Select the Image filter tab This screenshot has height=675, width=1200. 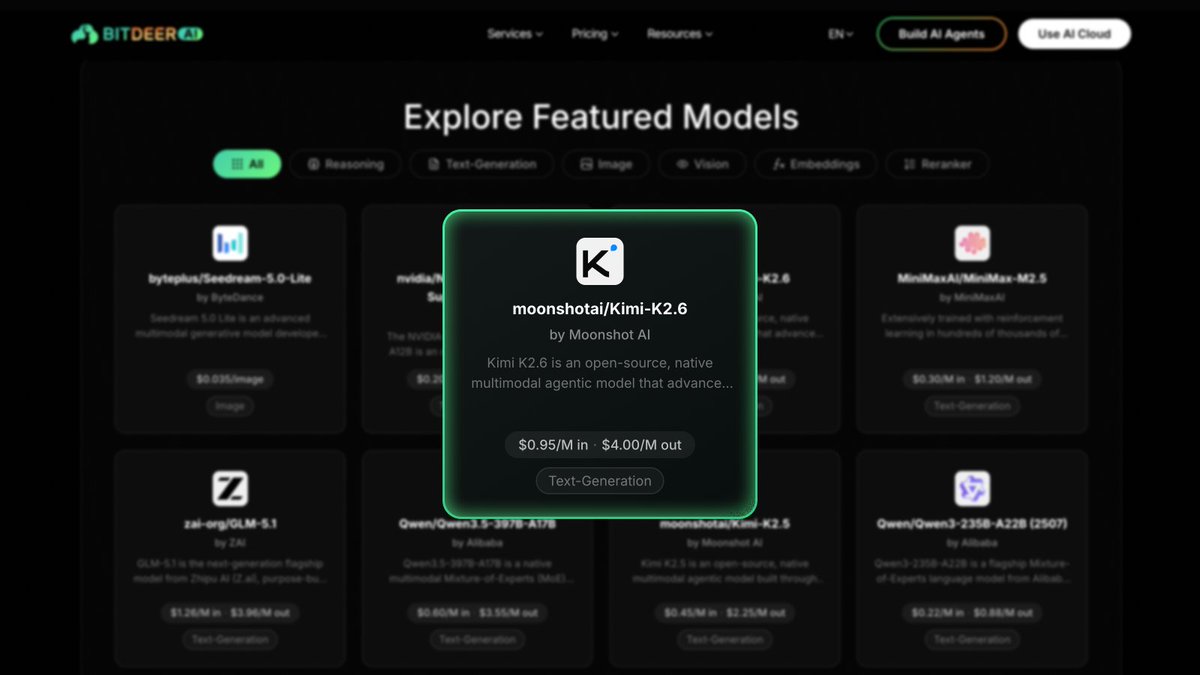605,164
